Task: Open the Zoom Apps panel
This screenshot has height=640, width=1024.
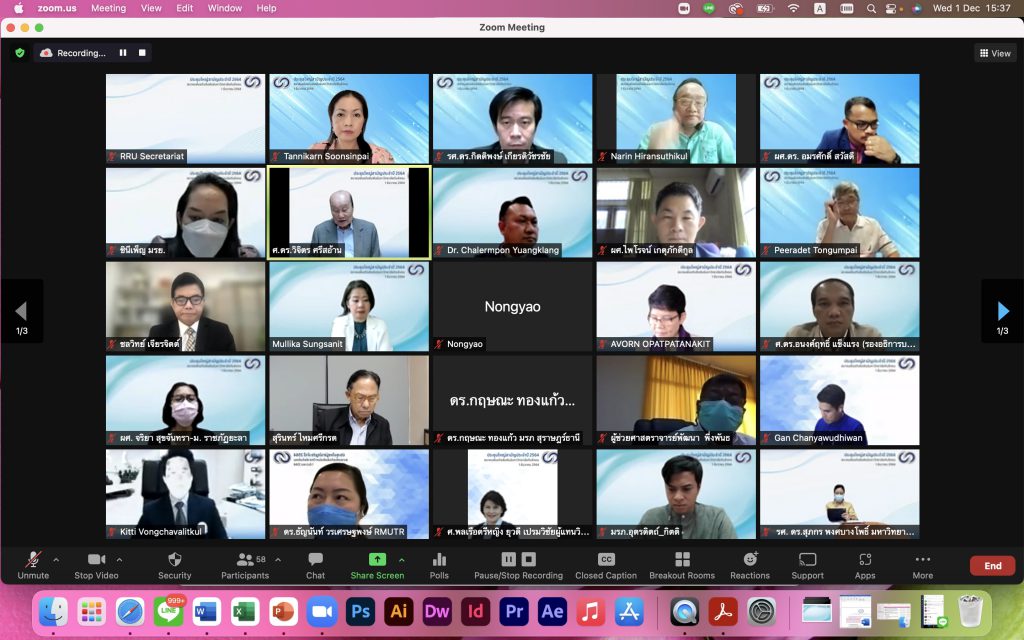Action: tap(865, 566)
